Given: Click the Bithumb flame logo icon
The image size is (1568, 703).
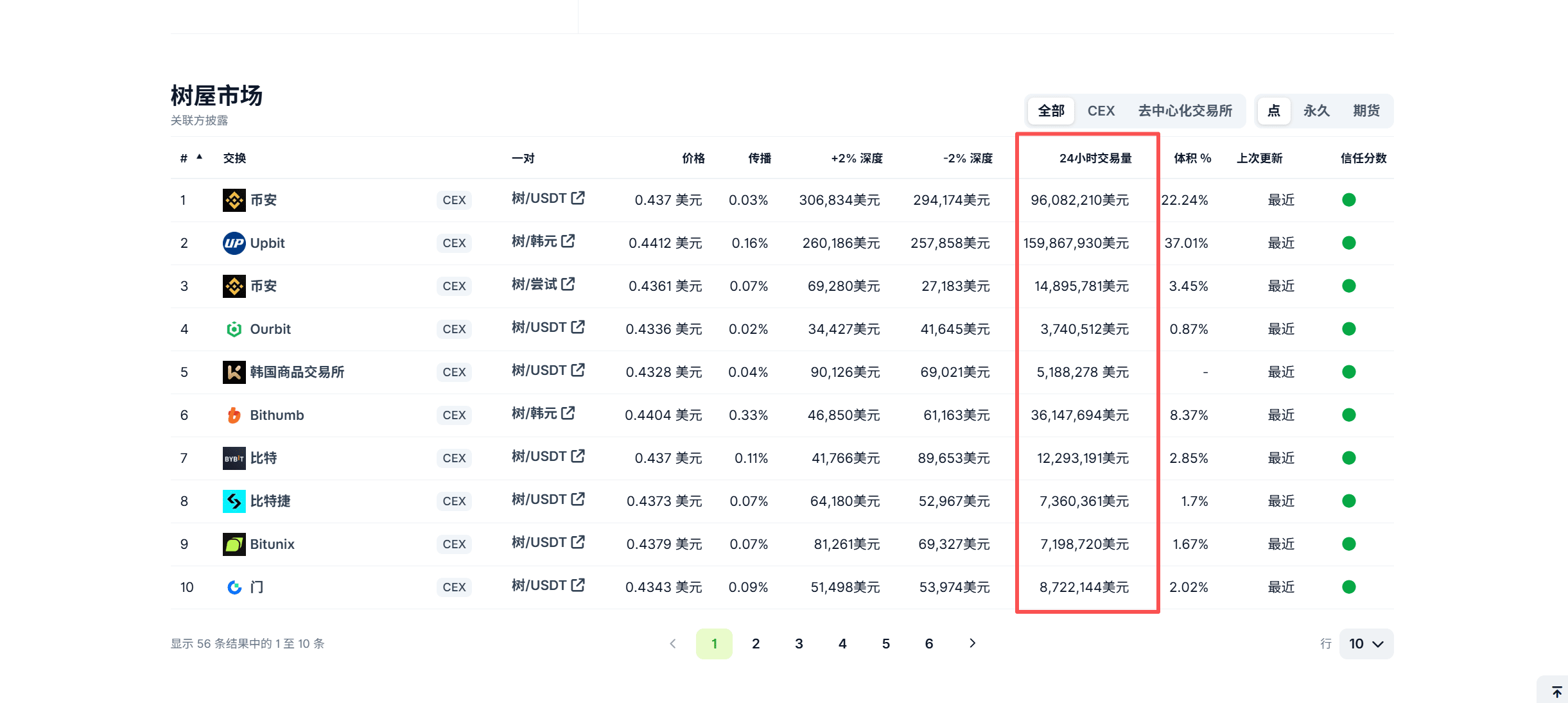Looking at the screenshot, I should (x=234, y=415).
